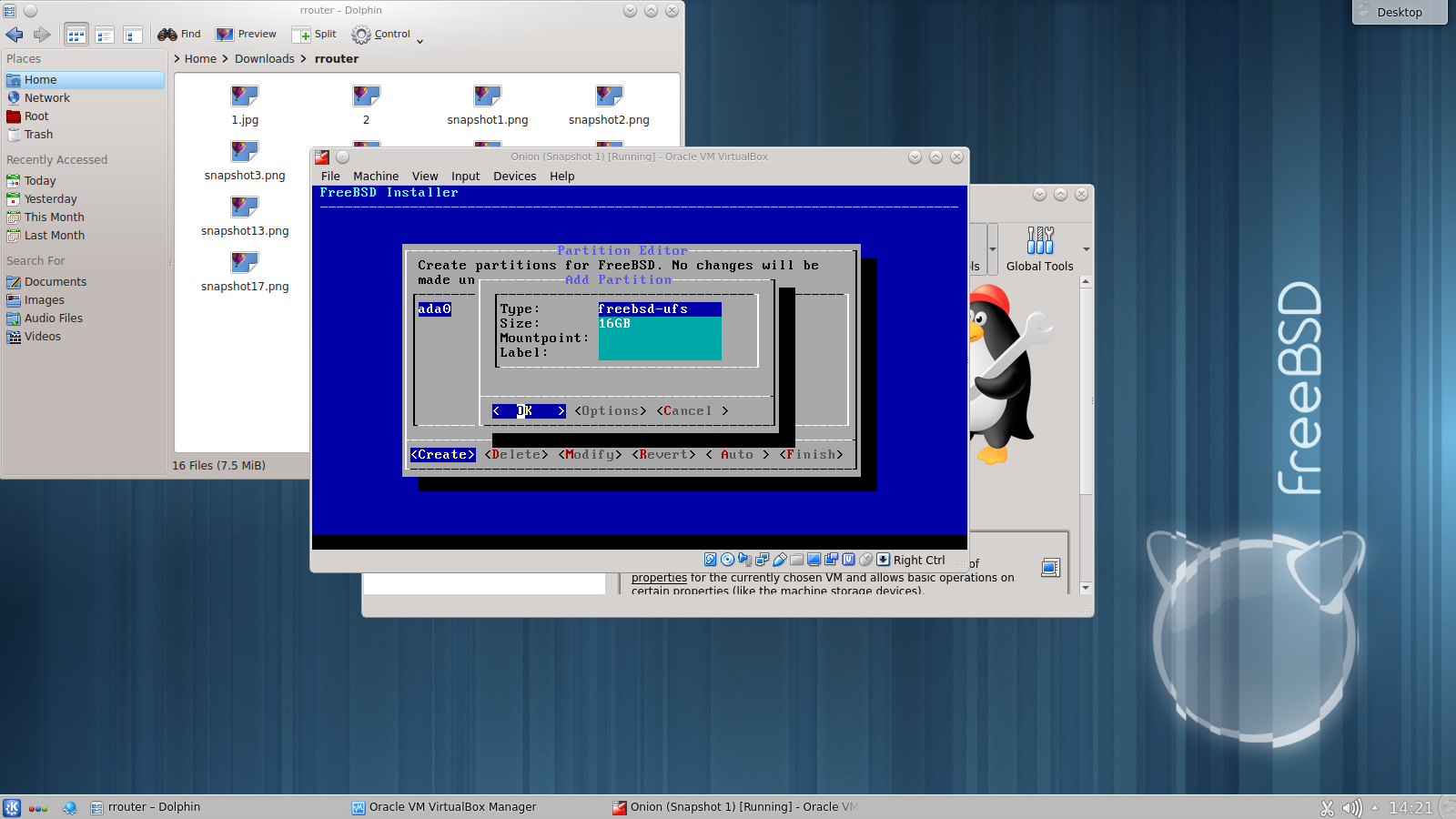
Task: Show files accessed Today
Action: pyautogui.click(x=84, y=181)
